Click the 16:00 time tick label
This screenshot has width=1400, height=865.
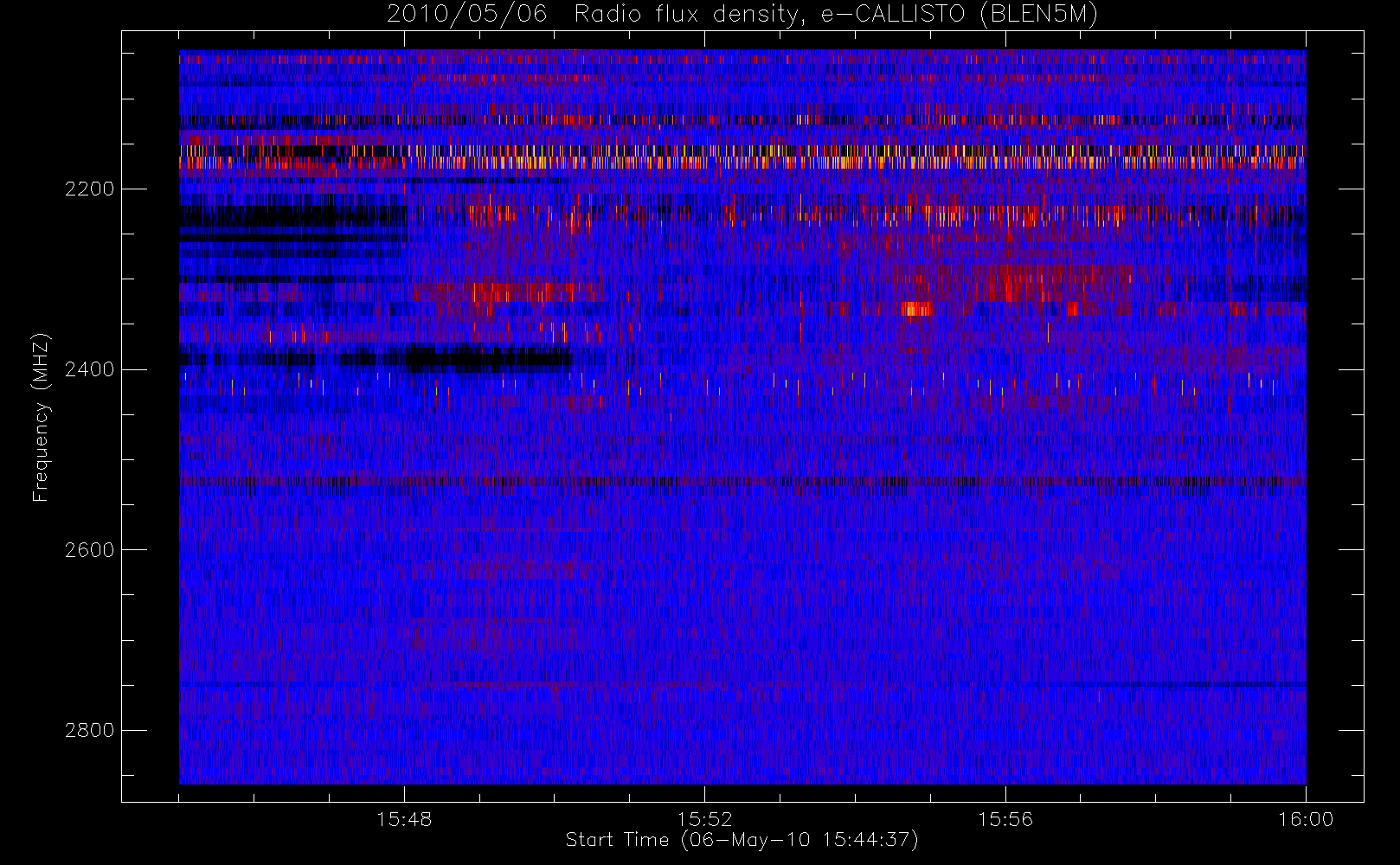(1306, 819)
